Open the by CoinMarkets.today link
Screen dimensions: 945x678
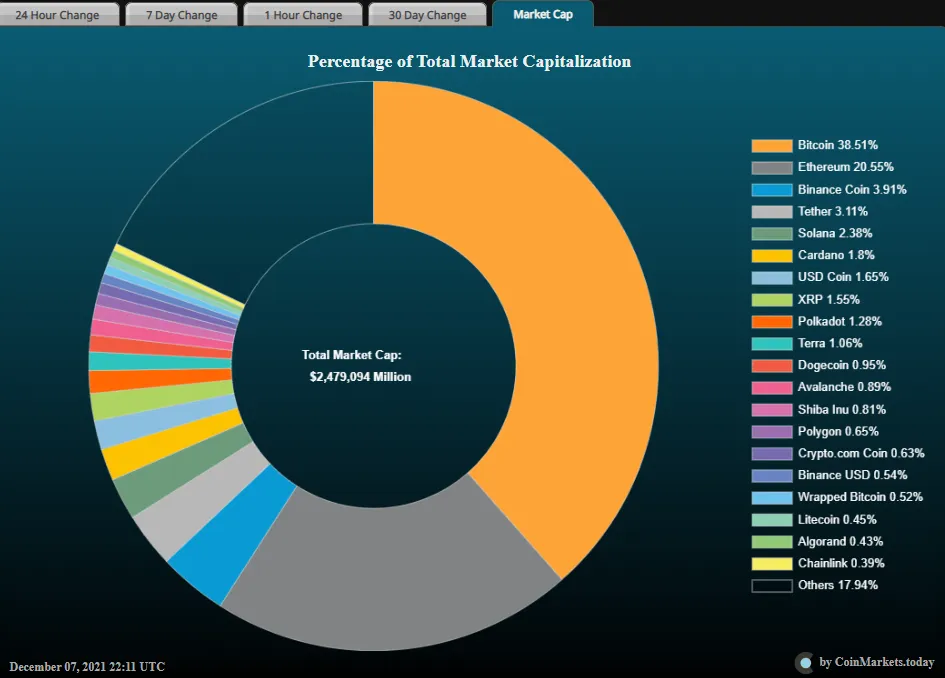coord(876,662)
